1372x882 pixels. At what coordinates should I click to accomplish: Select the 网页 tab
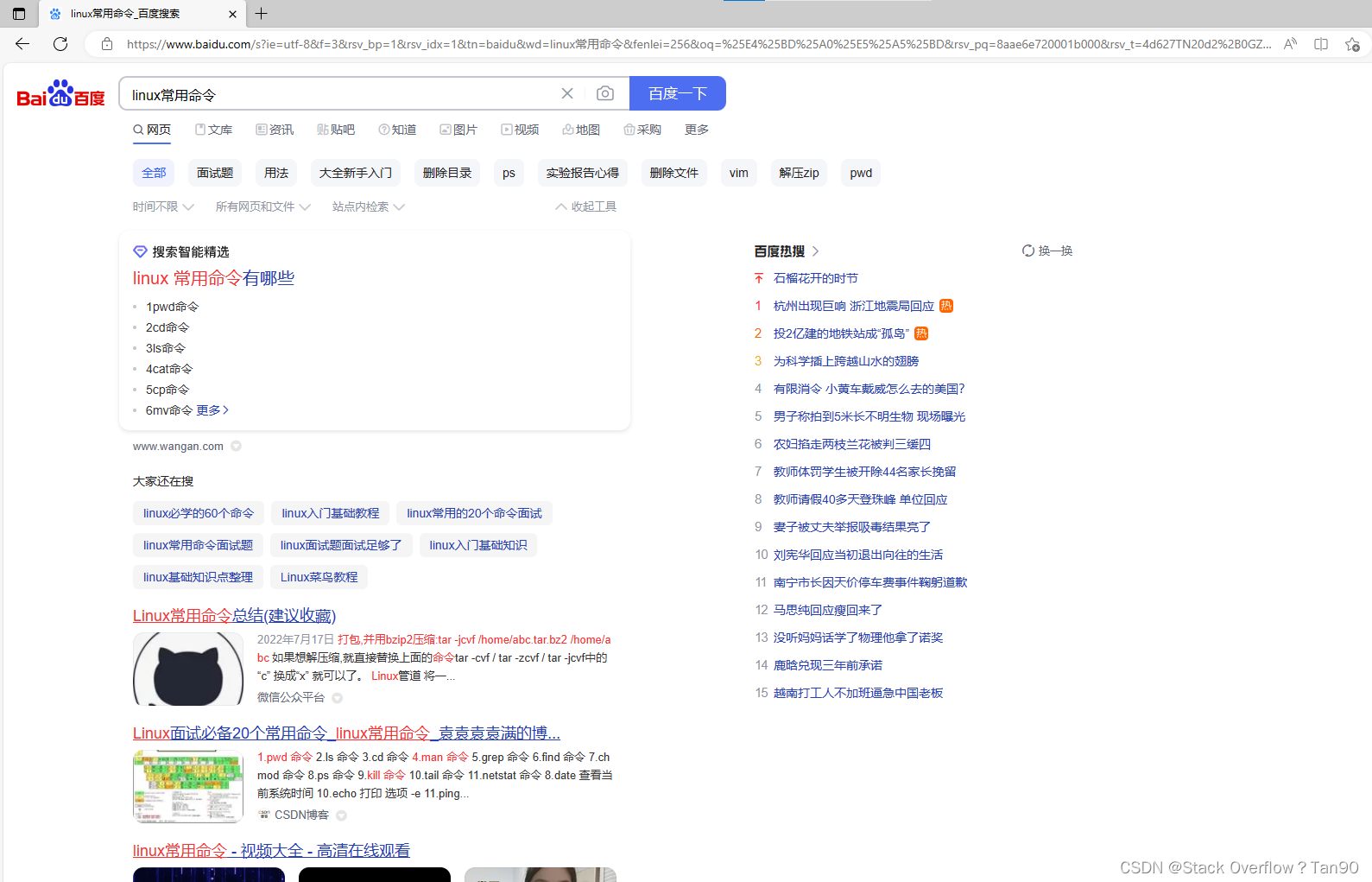152,130
